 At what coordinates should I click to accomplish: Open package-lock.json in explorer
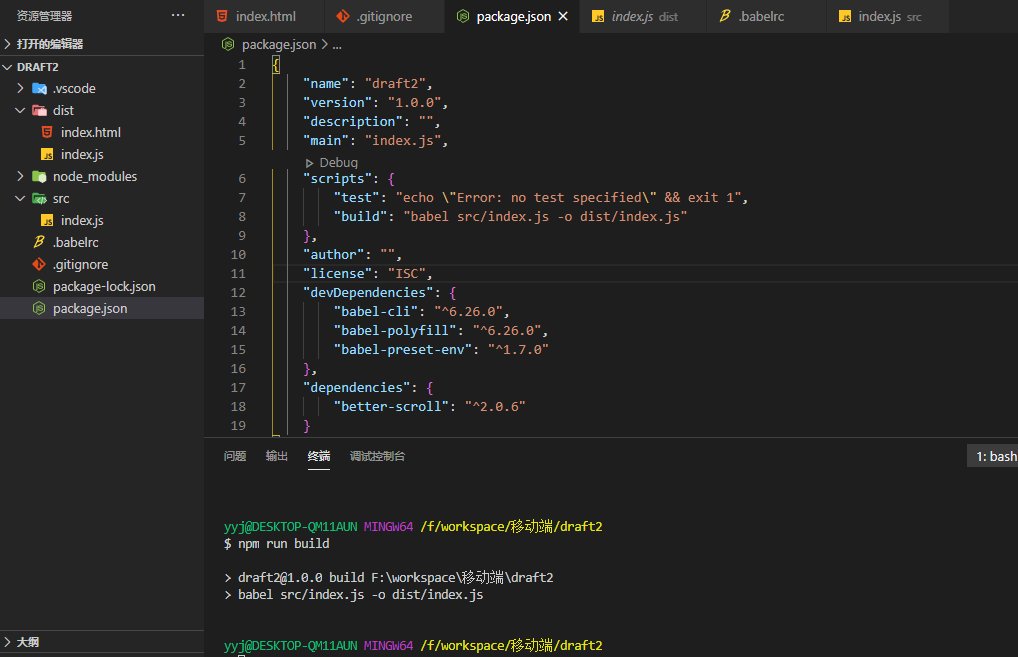coord(104,286)
